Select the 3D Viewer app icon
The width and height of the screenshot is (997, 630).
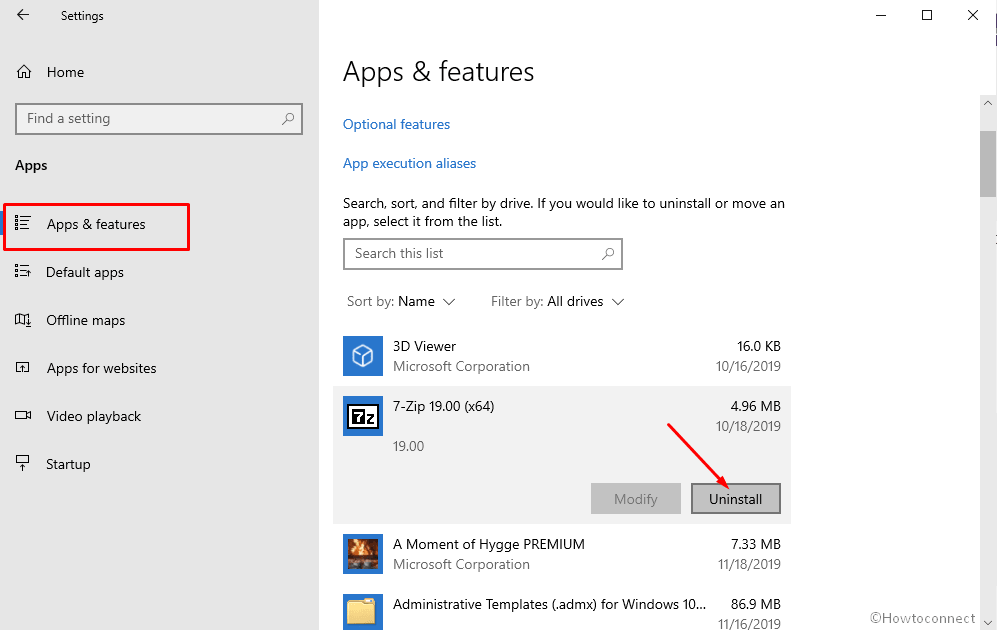point(363,356)
